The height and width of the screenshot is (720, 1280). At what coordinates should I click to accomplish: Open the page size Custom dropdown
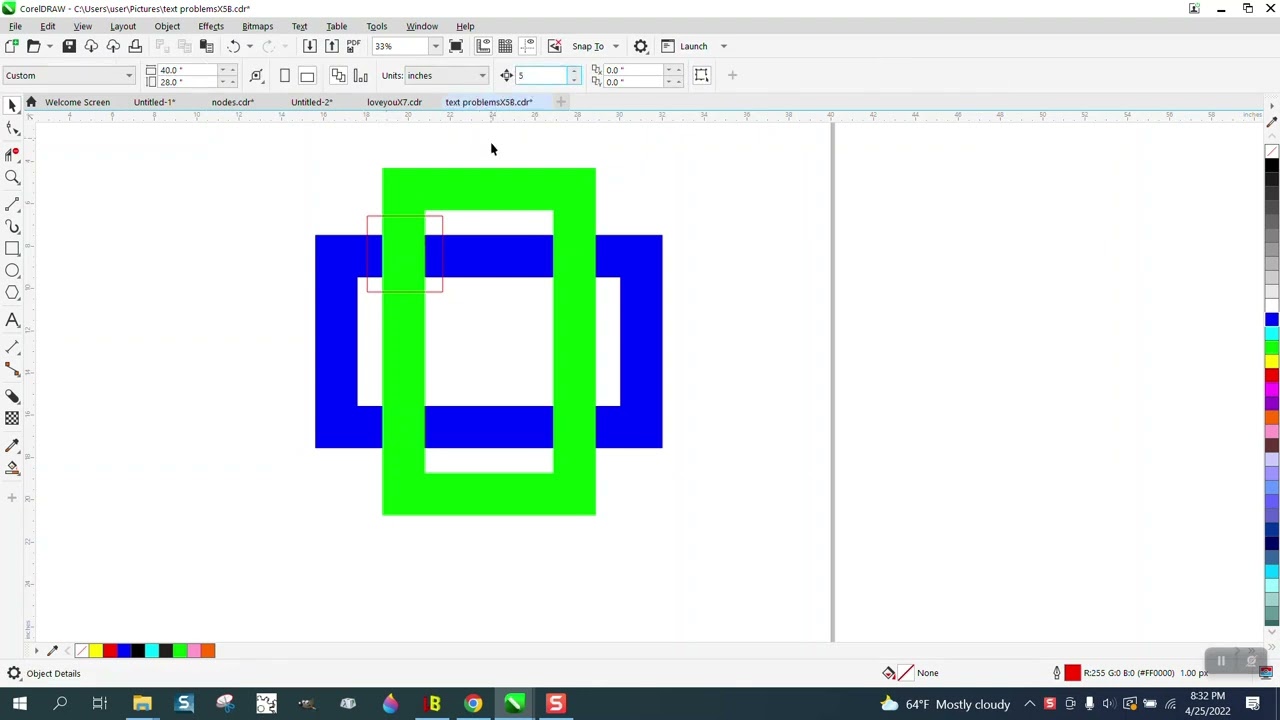tap(128, 75)
